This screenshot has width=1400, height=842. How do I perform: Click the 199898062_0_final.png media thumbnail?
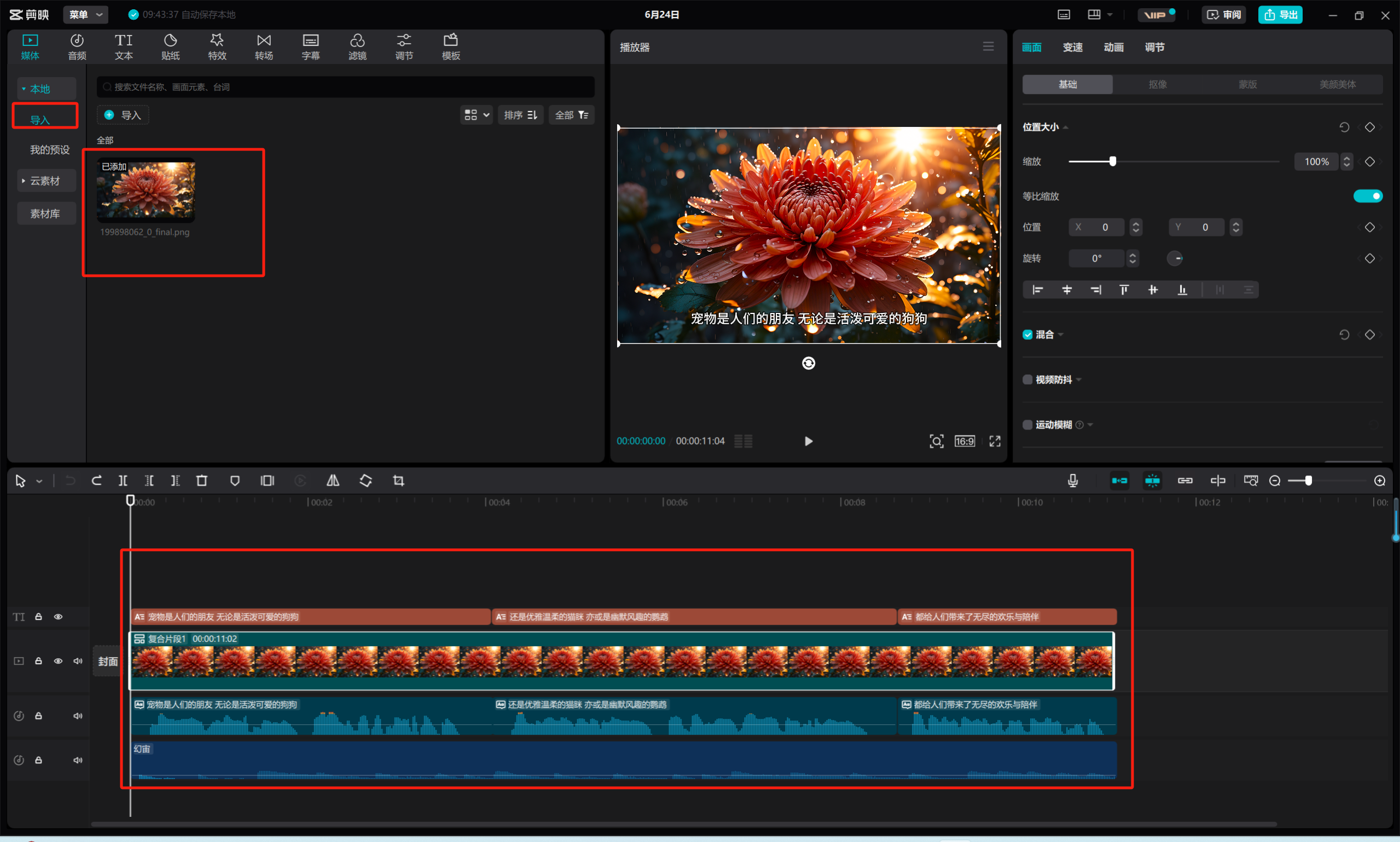point(146,190)
